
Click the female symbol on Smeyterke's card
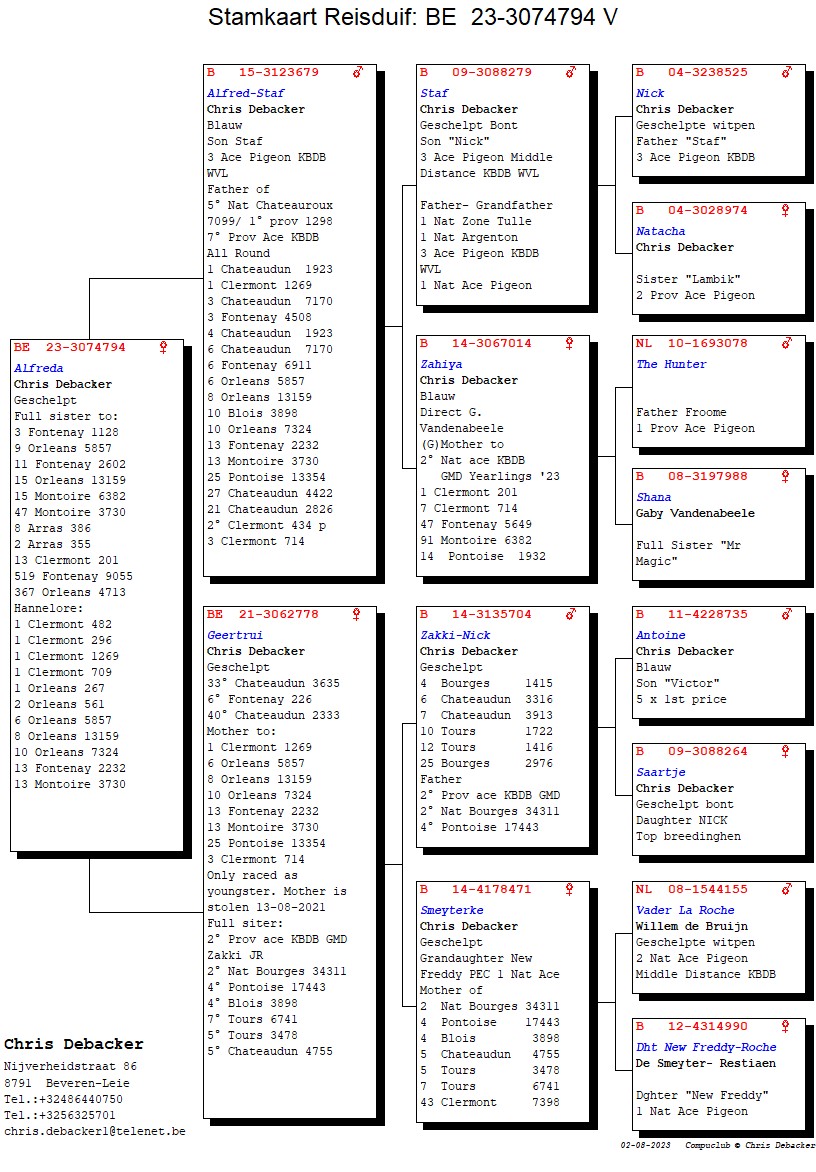pos(571,889)
